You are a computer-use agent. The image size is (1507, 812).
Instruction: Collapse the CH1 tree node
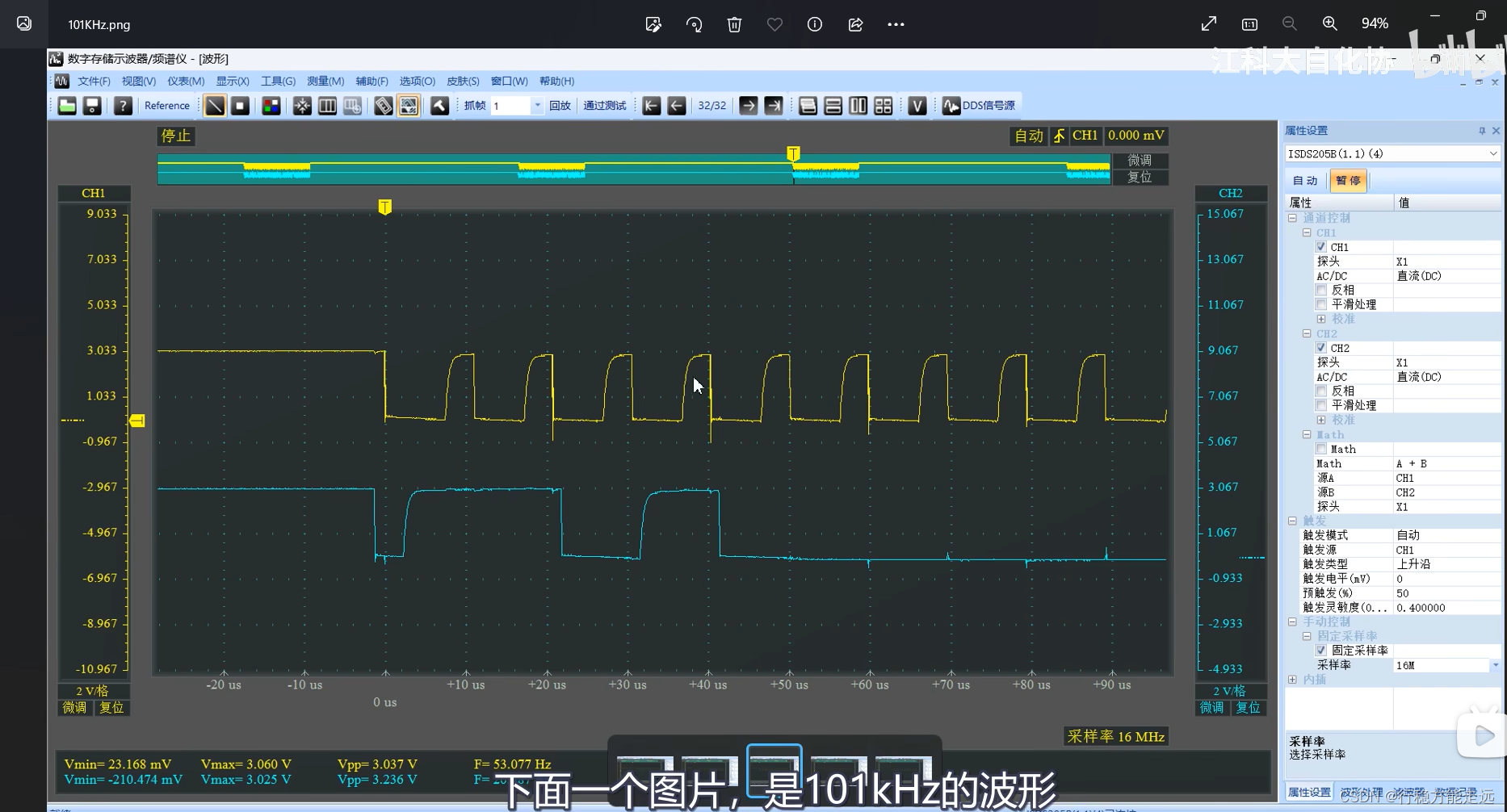[1307, 232]
